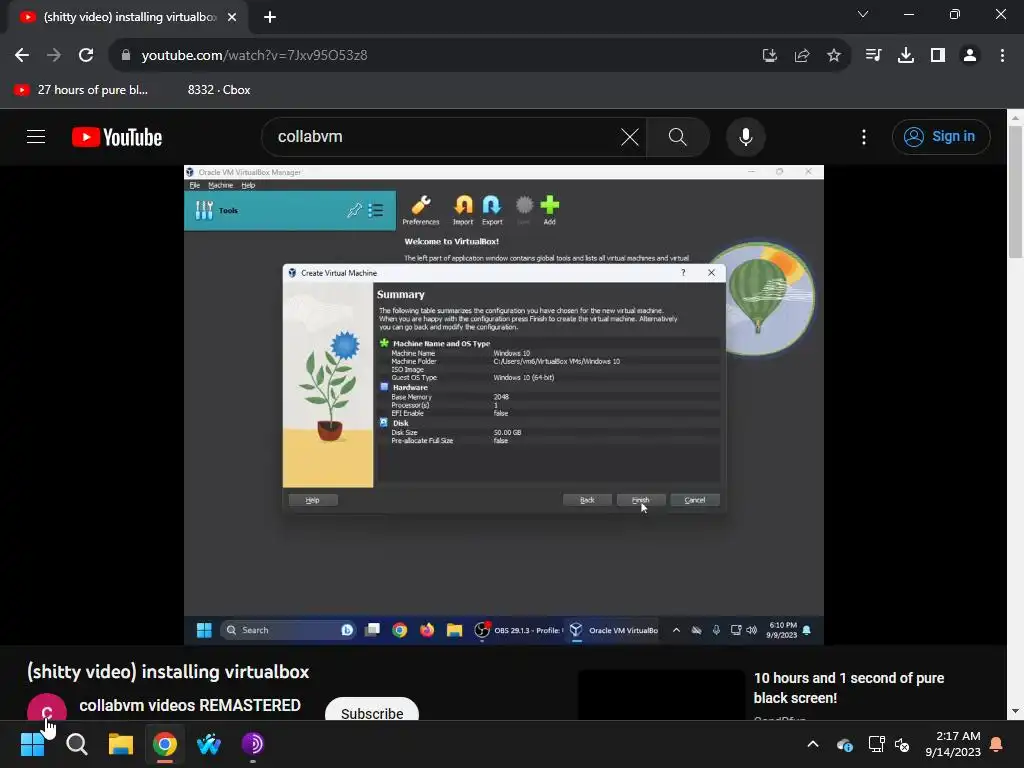
Task: Click Finish in Create Virtual Machine dialog
Action: [641, 500]
